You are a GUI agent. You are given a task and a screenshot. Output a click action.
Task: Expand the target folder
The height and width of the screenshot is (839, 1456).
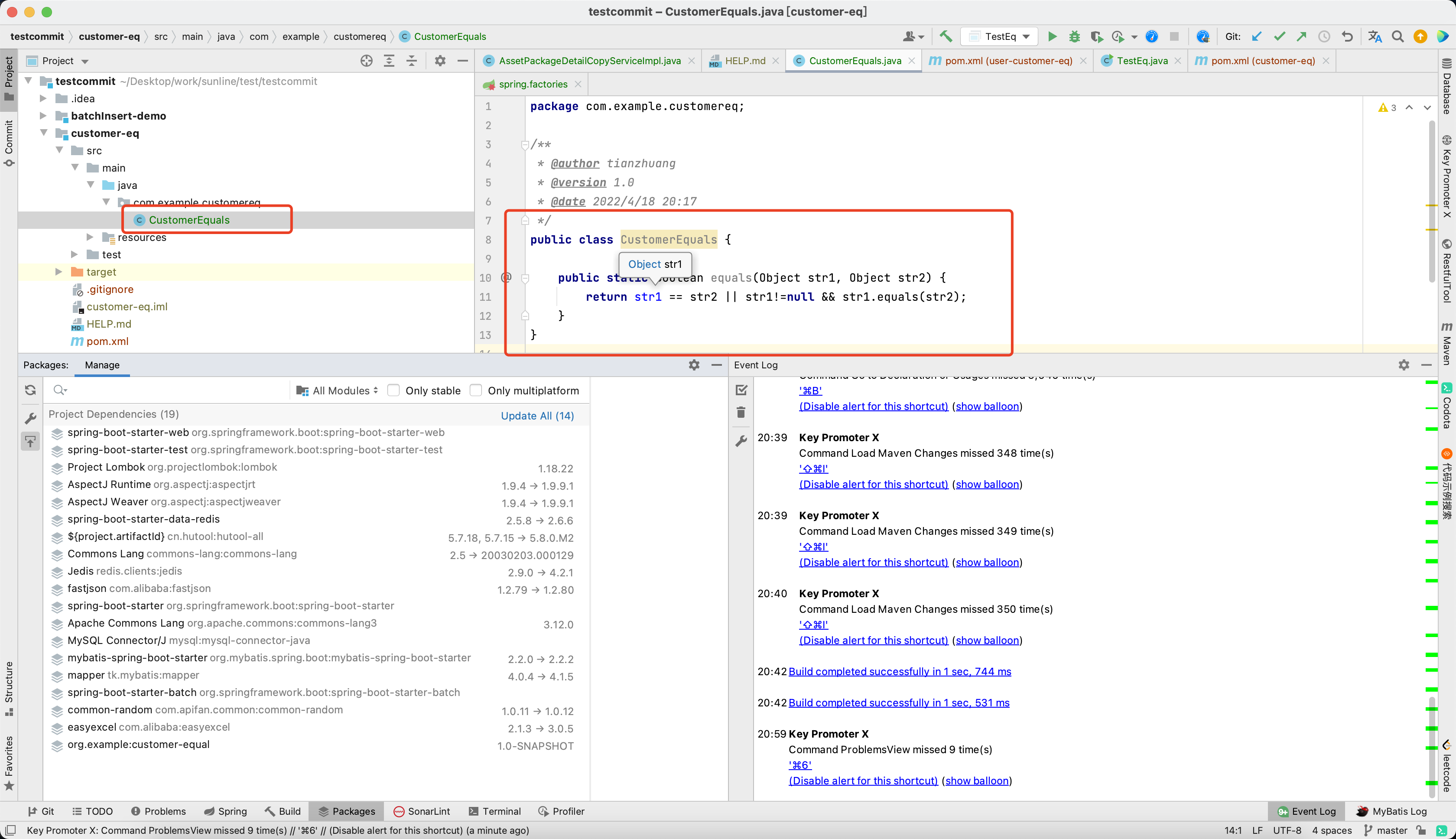58,271
